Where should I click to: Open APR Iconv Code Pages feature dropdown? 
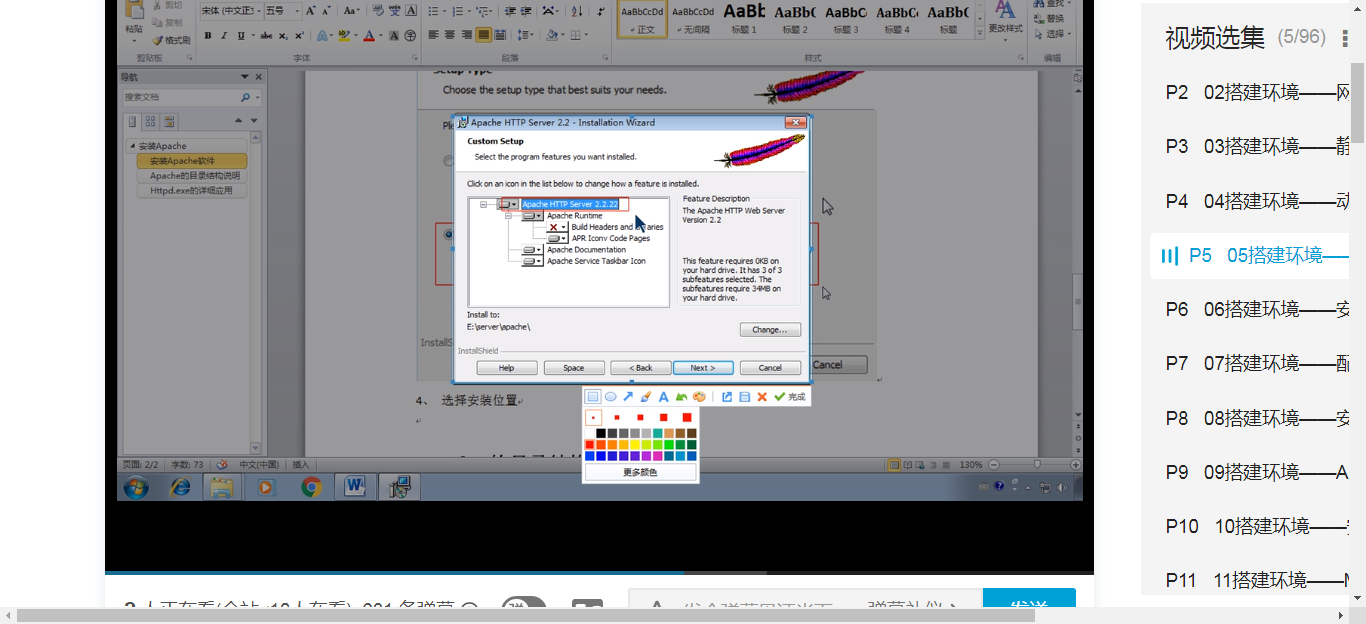click(557, 238)
